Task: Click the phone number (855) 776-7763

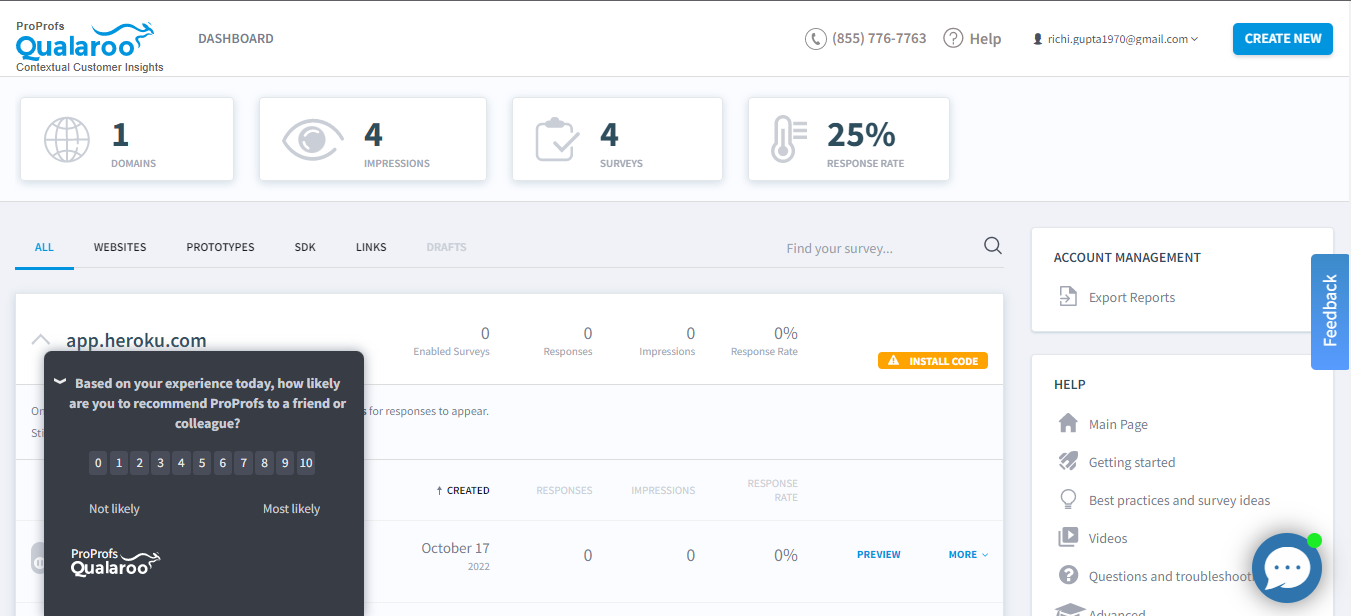Action: click(x=880, y=38)
